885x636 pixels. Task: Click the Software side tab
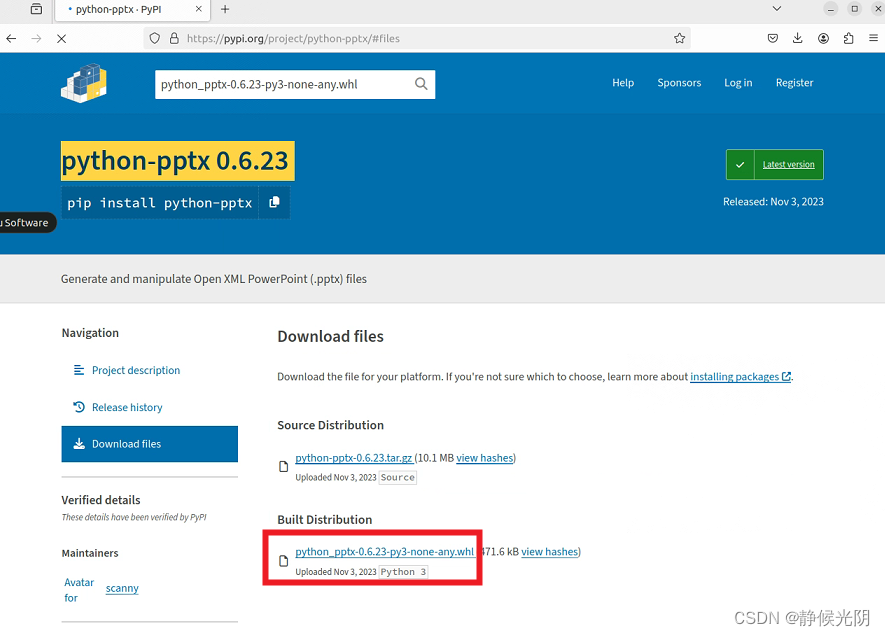tap(26, 222)
